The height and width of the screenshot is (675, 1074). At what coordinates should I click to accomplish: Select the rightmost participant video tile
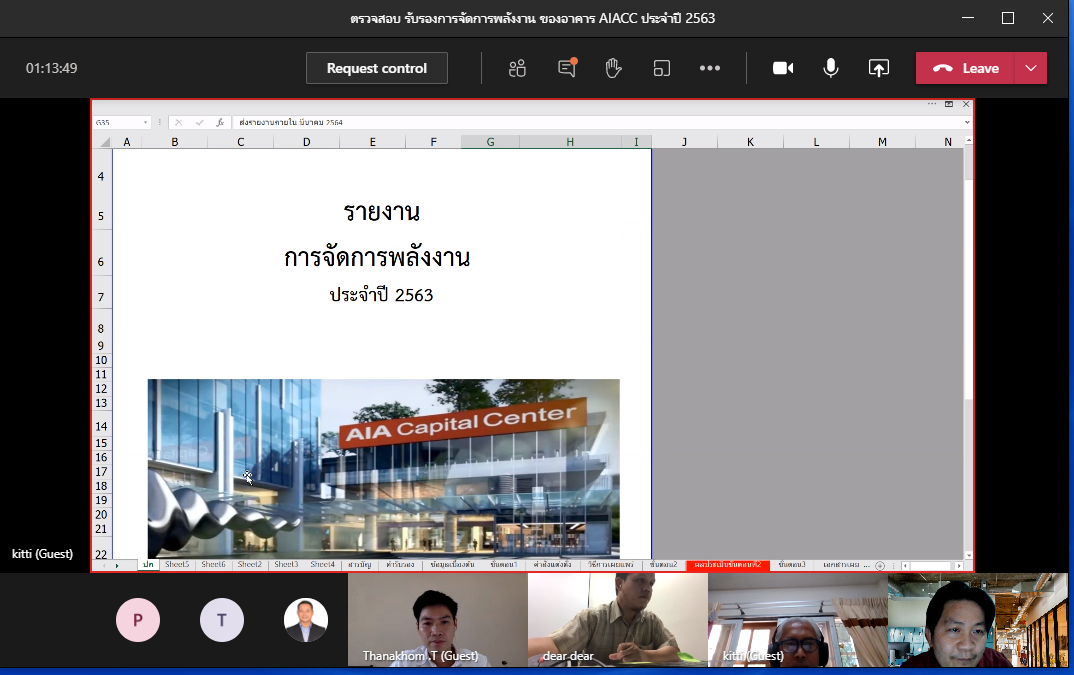(x=977, y=620)
